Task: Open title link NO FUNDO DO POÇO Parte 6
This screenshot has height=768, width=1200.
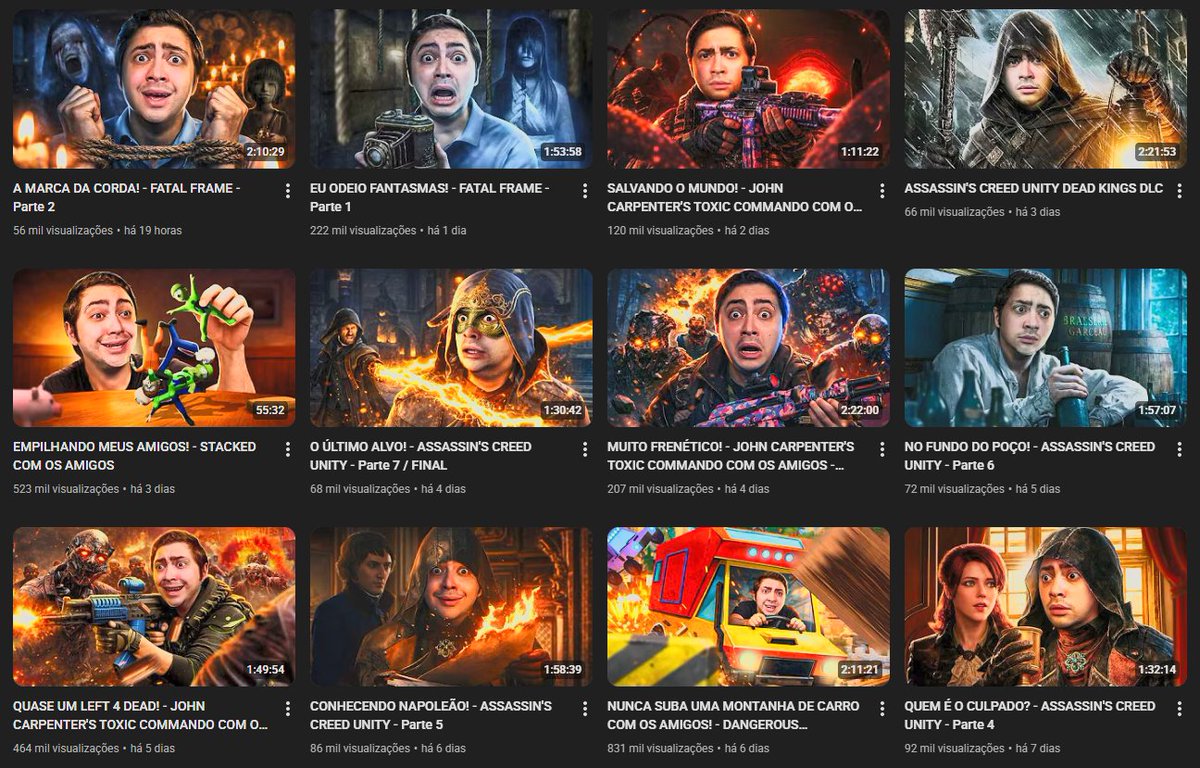Action: pyautogui.click(x=1030, y=456)
